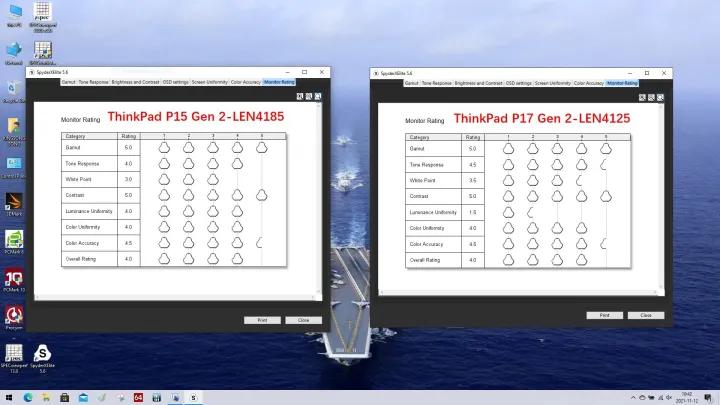Open Color Accuracy tab in P17 window
This screenshot has height=405, width=720.
point(589,83)
